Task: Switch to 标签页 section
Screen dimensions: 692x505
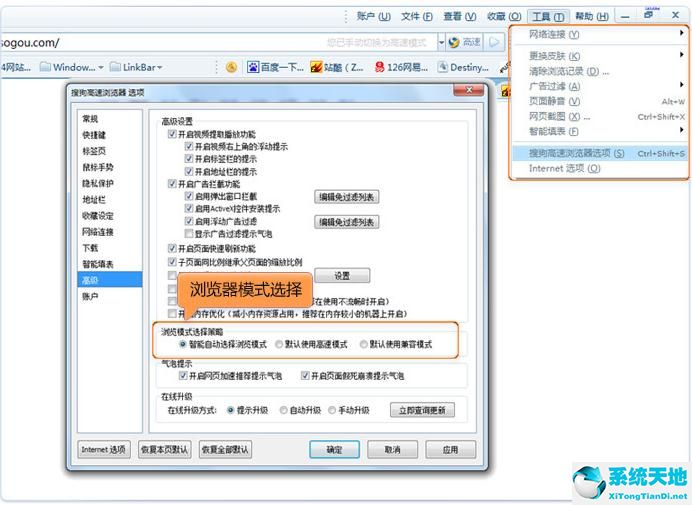Action: pos(110,151)
